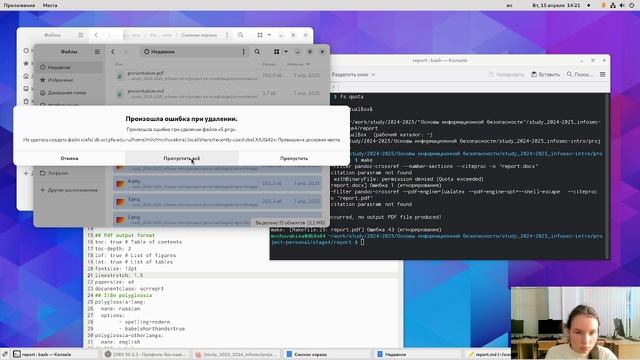Click the keyboard layout indicator in top panel
Viewport: 640px width, 360px height.
pos(509,5)
